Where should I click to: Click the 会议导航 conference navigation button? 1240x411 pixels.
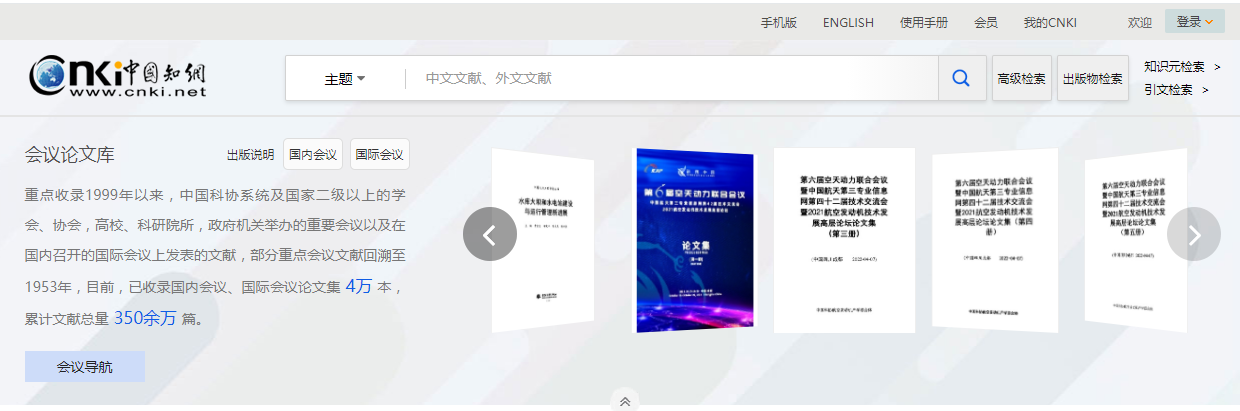click(x=85, y=367)
